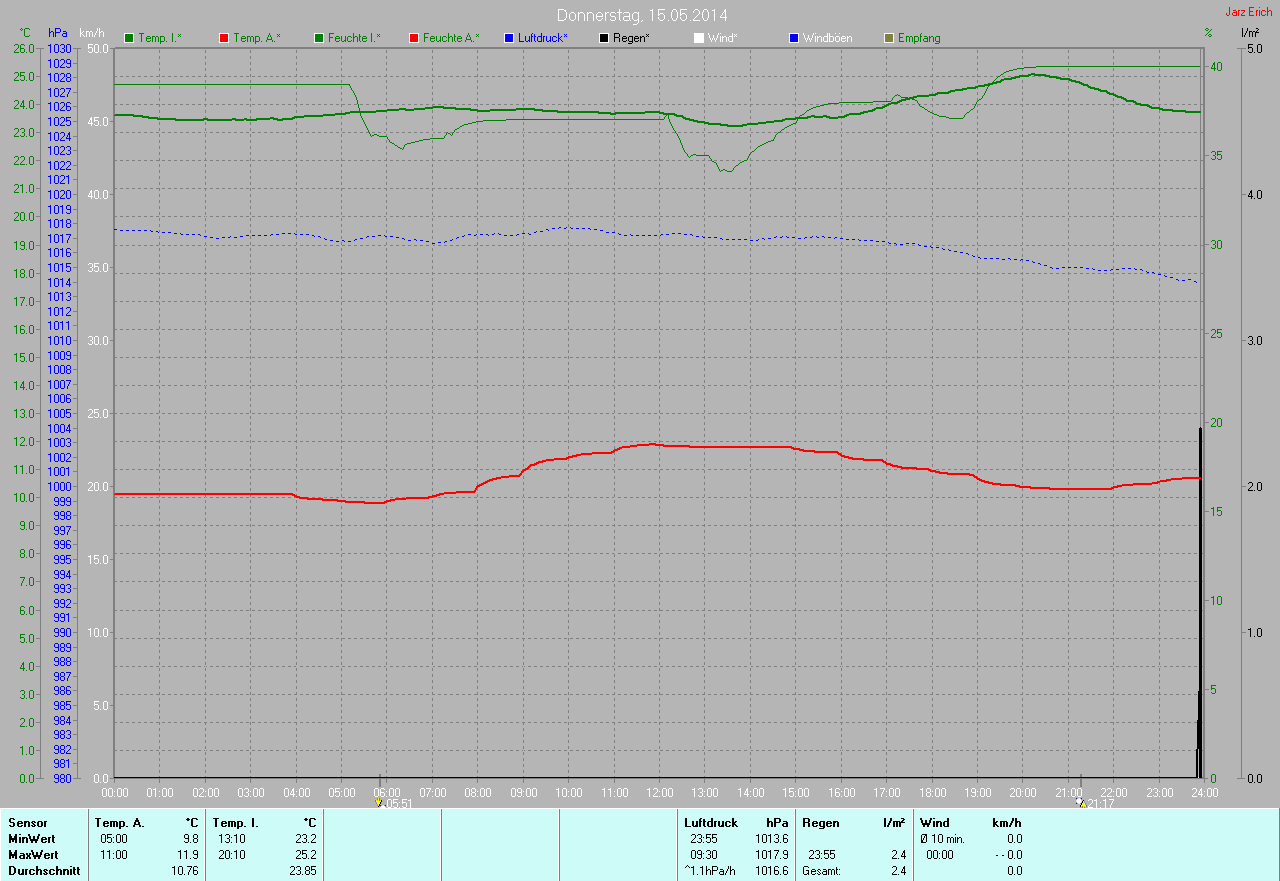Viewport: 1280px width, 881px height.
Task: Select the Temp. A.* legend label
Action: (x=257, y=38)
